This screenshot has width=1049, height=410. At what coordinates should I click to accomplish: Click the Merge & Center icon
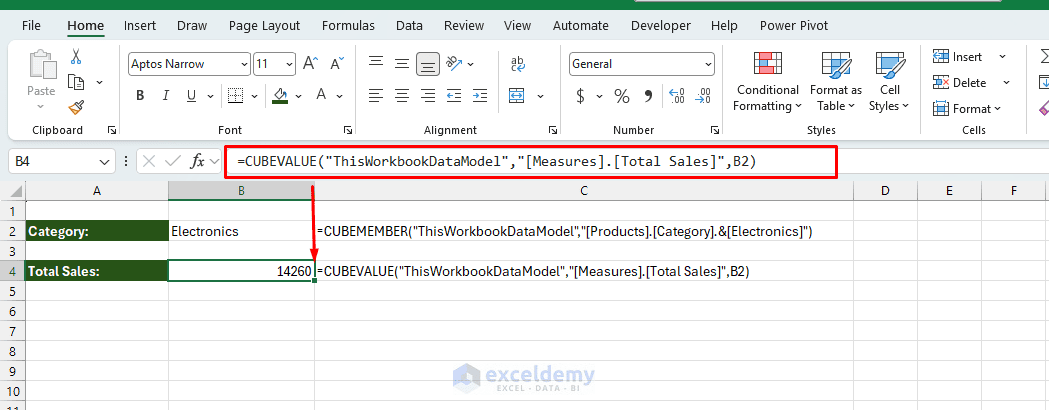coord(516,95)
